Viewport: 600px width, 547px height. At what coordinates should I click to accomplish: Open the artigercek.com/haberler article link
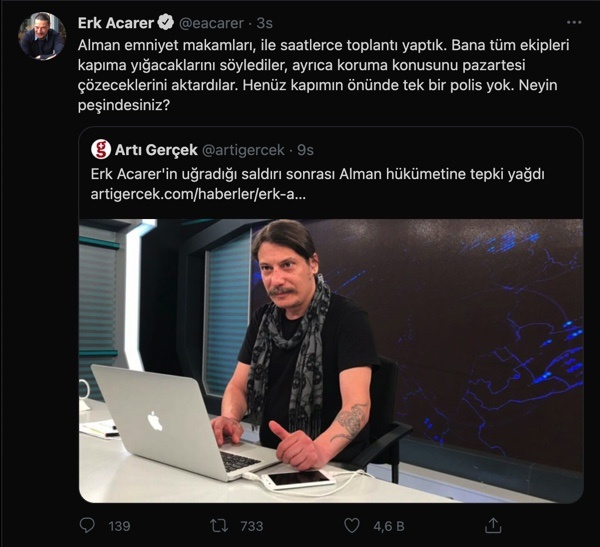coord(198,194)
